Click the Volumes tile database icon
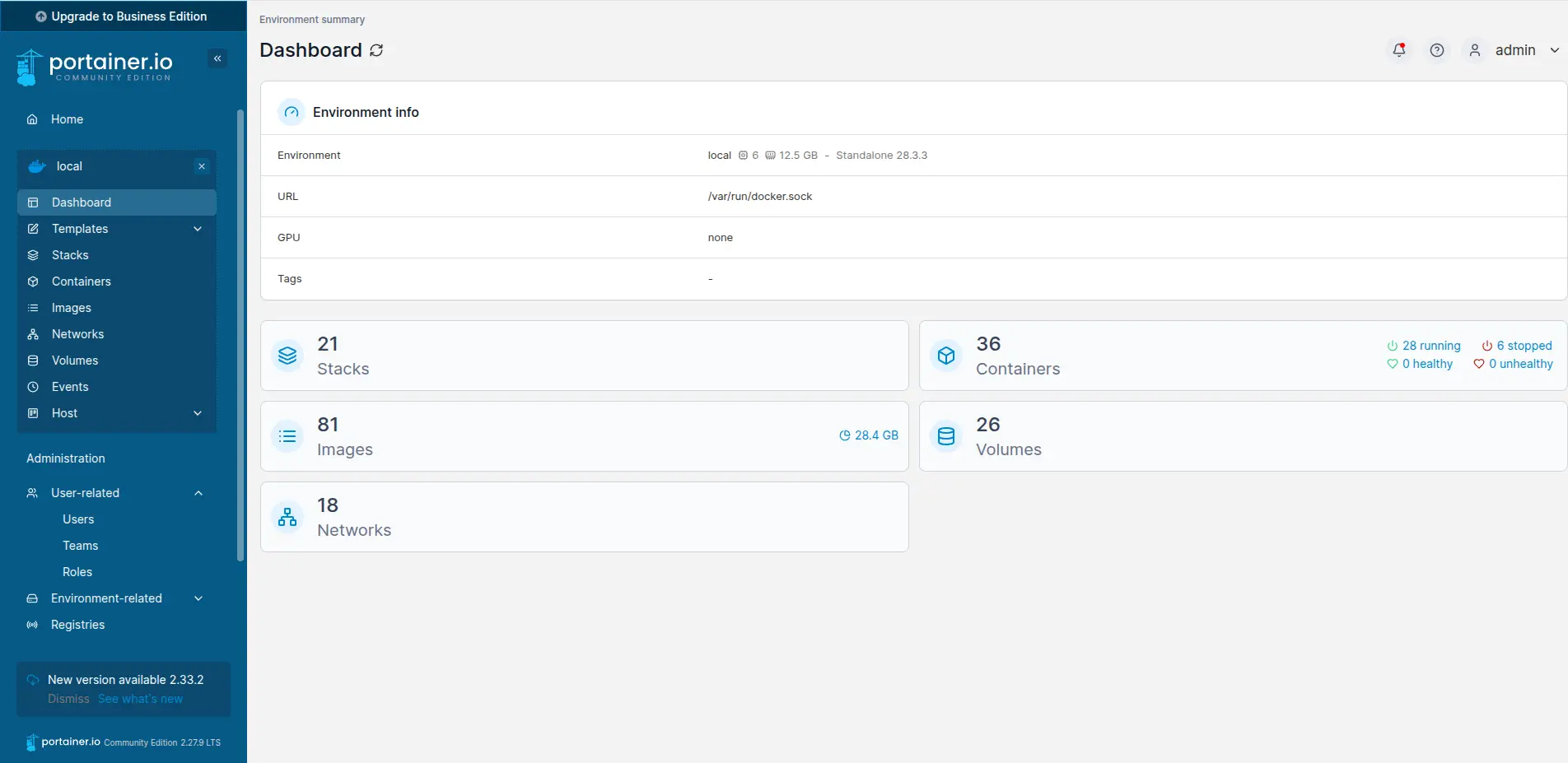 pos(946,436)
